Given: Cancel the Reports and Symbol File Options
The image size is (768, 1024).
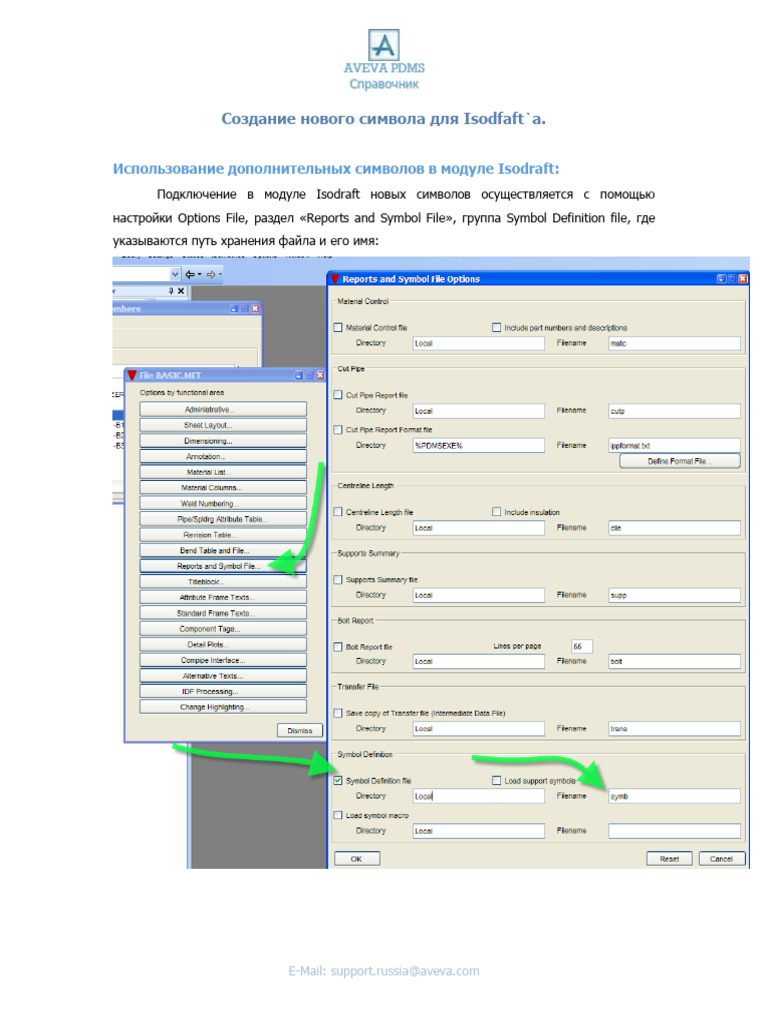Looking at the screenshot, I should [722, 859].
